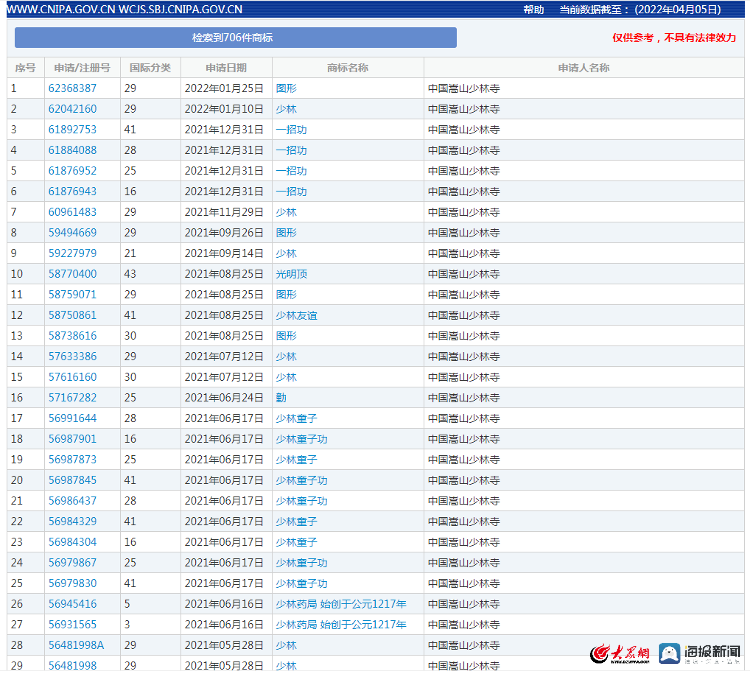The width and height of the screenshot is (750, 674).
Task: Open trademark 少林童子 in row 17
Action: click(x=297, y=419)
